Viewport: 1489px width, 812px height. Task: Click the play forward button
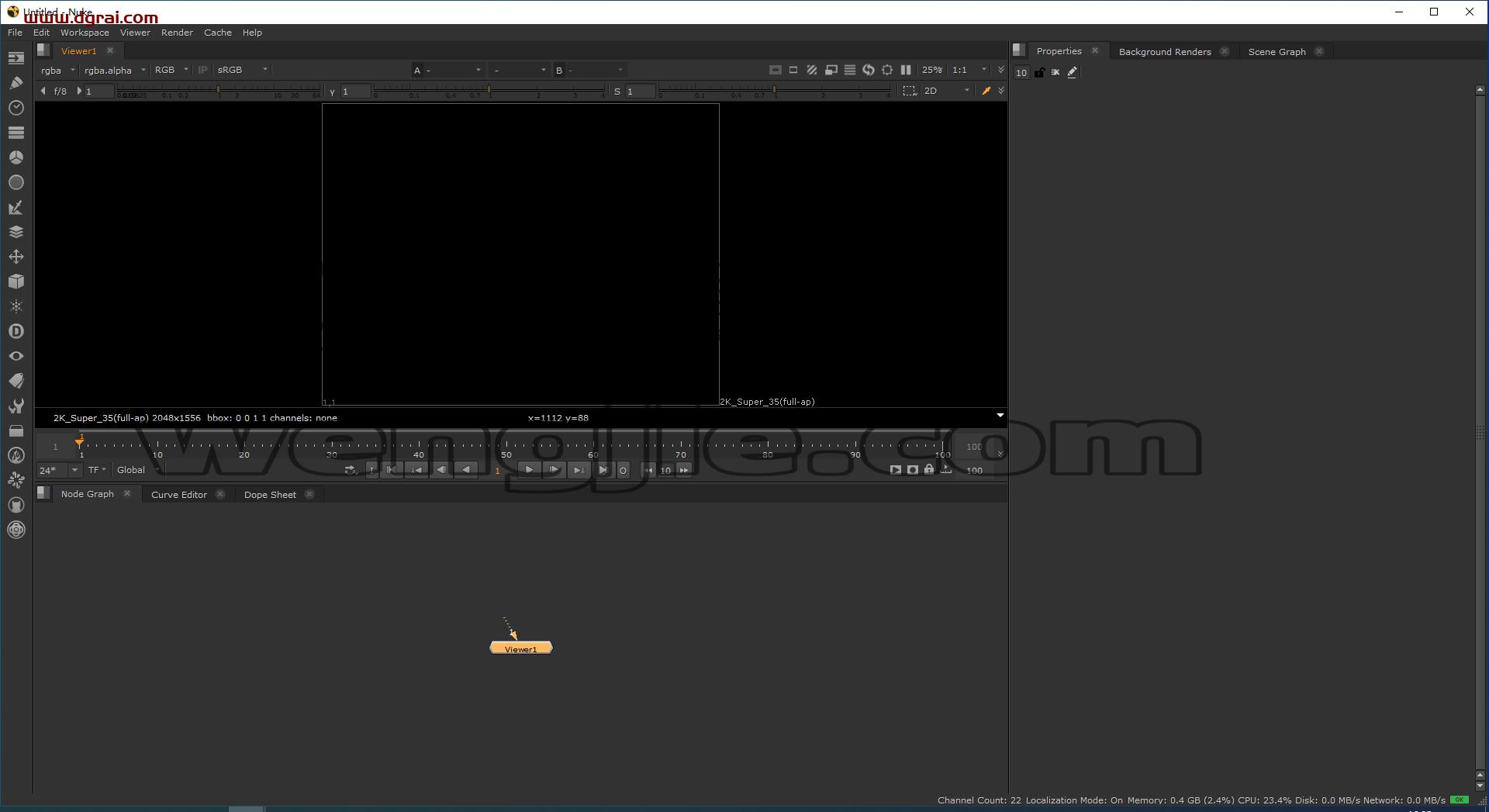click(529, 470)
